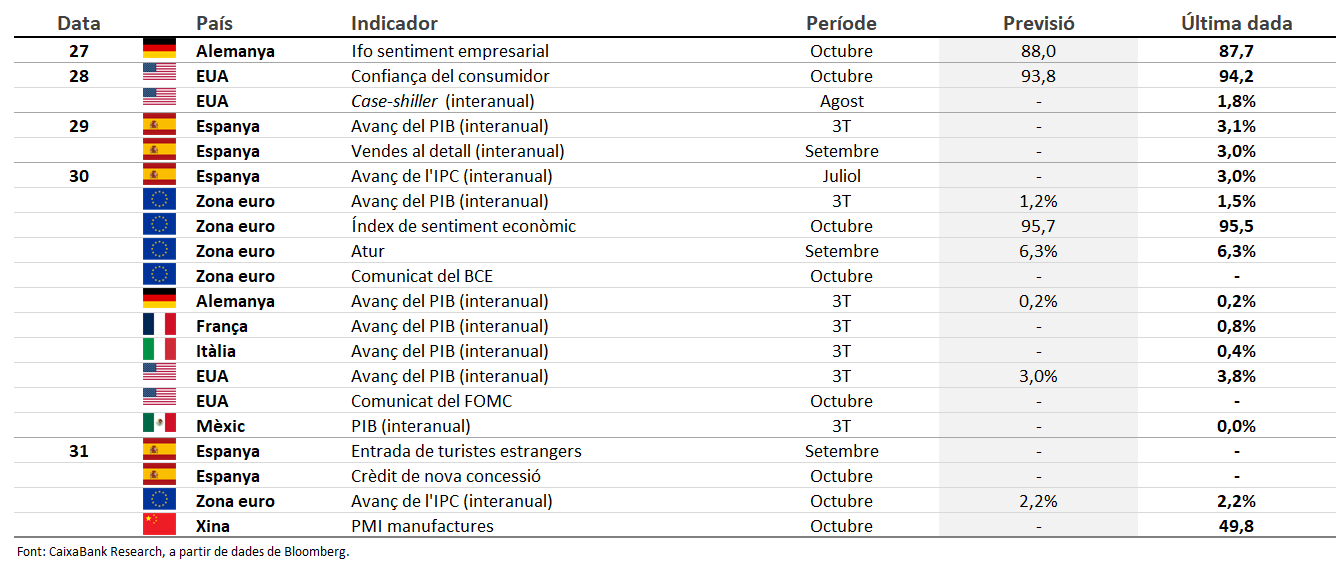Click the US flag in Comunicat del FOMC row
This screenshot has height=575, width=1342.
(160, 401)
